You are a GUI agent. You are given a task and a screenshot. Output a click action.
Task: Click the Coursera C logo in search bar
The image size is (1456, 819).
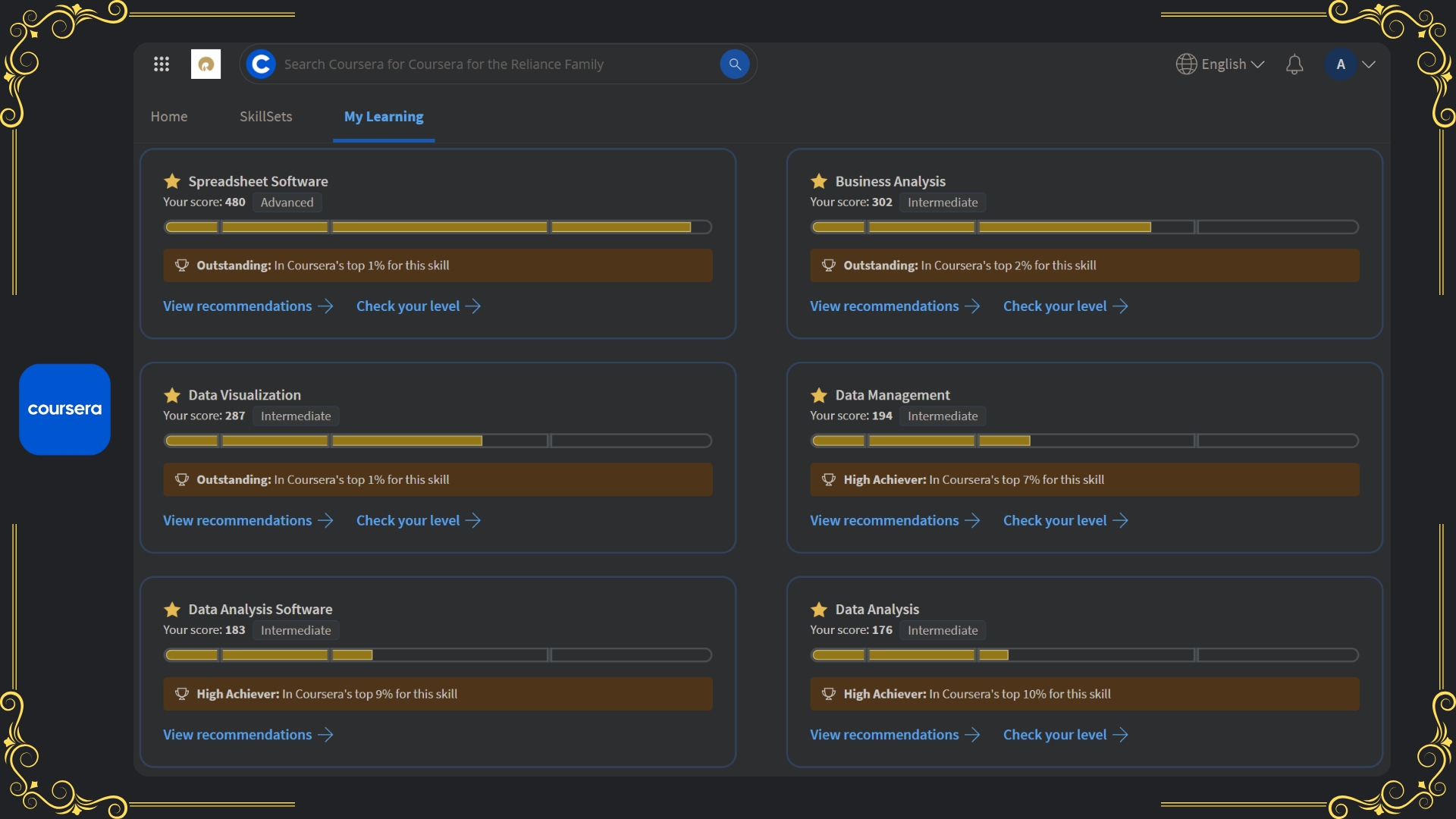261,64
